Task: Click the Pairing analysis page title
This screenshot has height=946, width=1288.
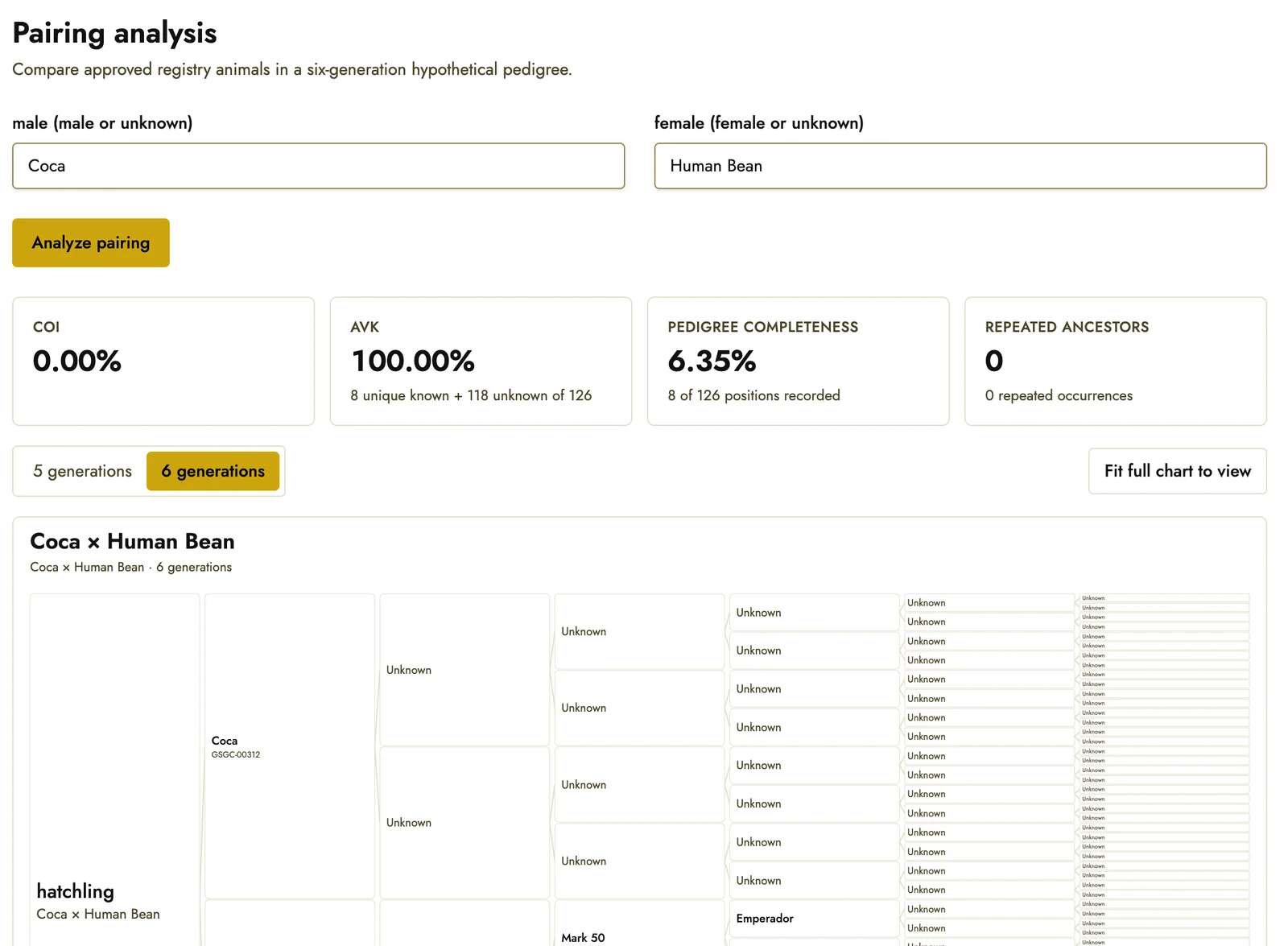Action: point(114,33)
